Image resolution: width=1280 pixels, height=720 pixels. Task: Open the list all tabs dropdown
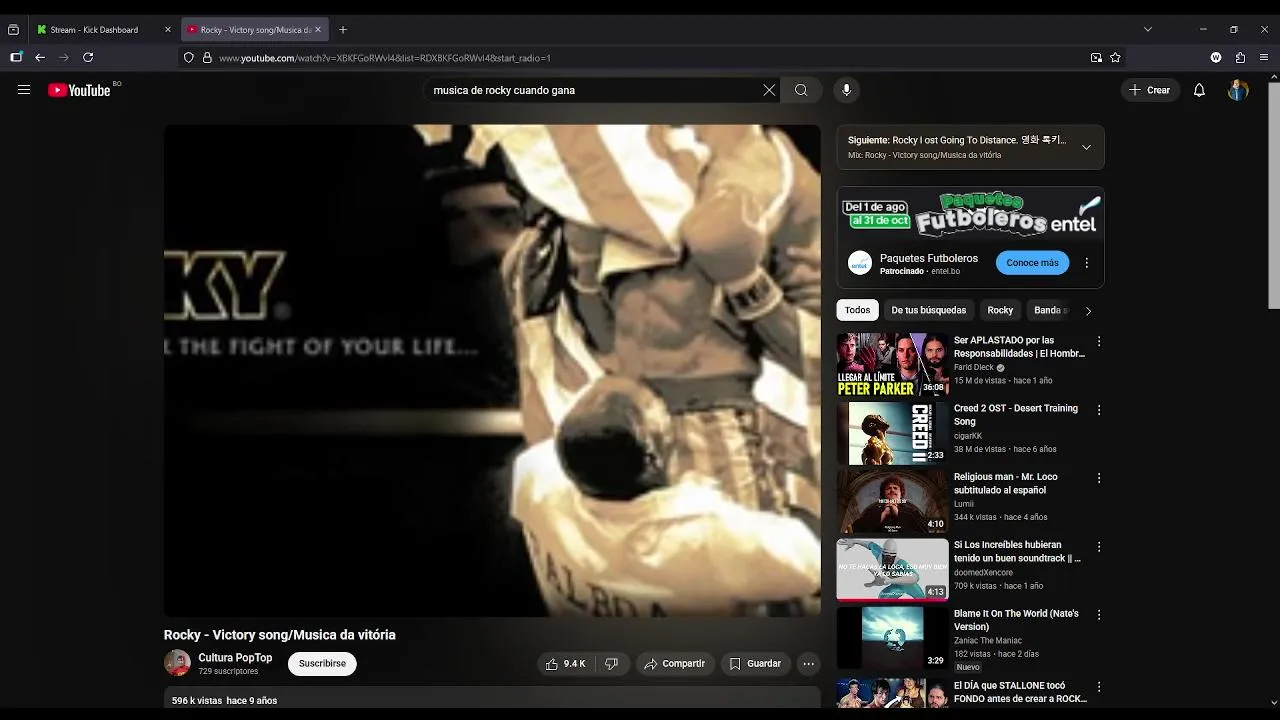coord(1147,30)
